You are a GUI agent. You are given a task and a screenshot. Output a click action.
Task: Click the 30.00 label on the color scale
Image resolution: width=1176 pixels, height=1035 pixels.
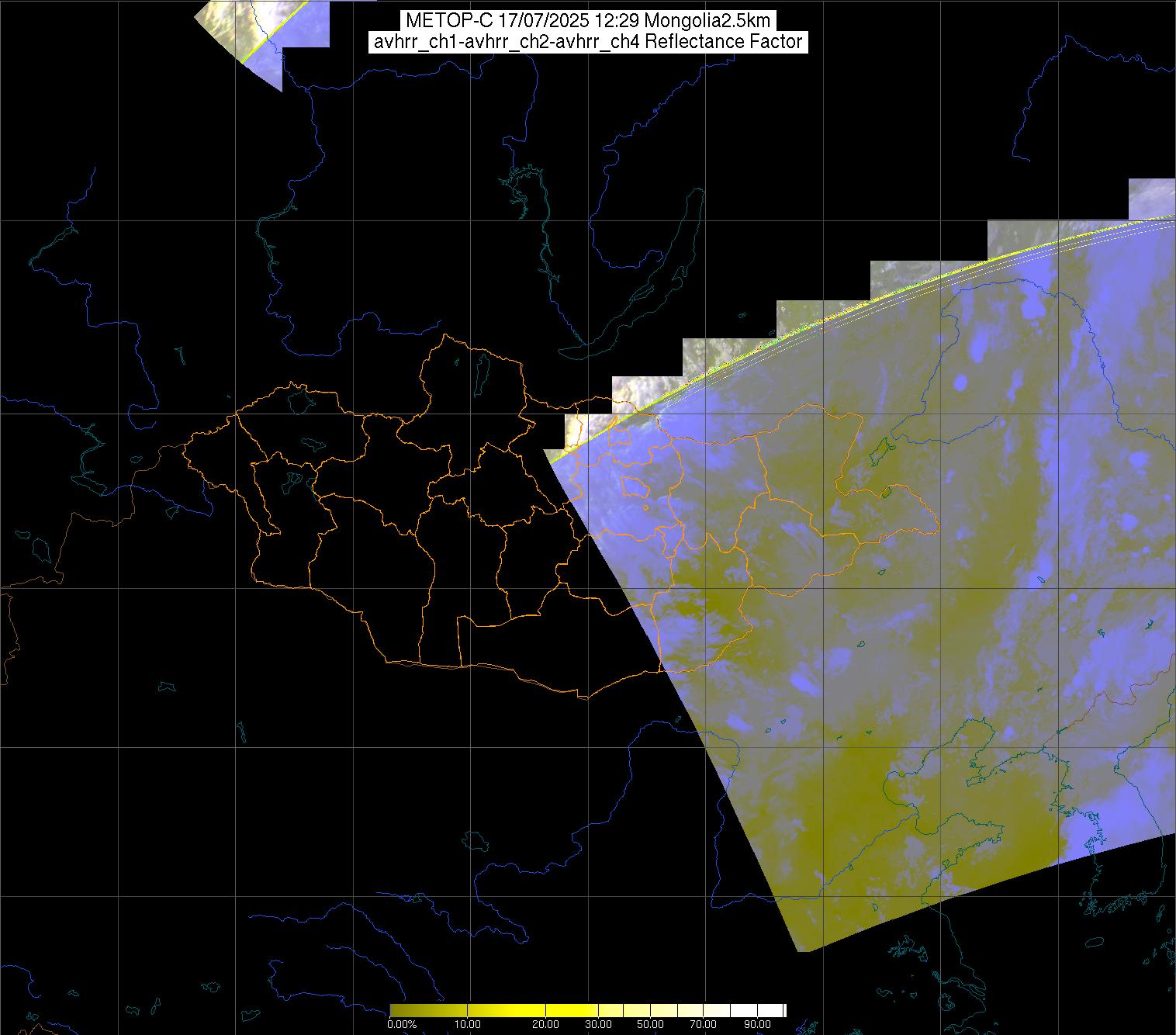click(x=598, y=1024)
